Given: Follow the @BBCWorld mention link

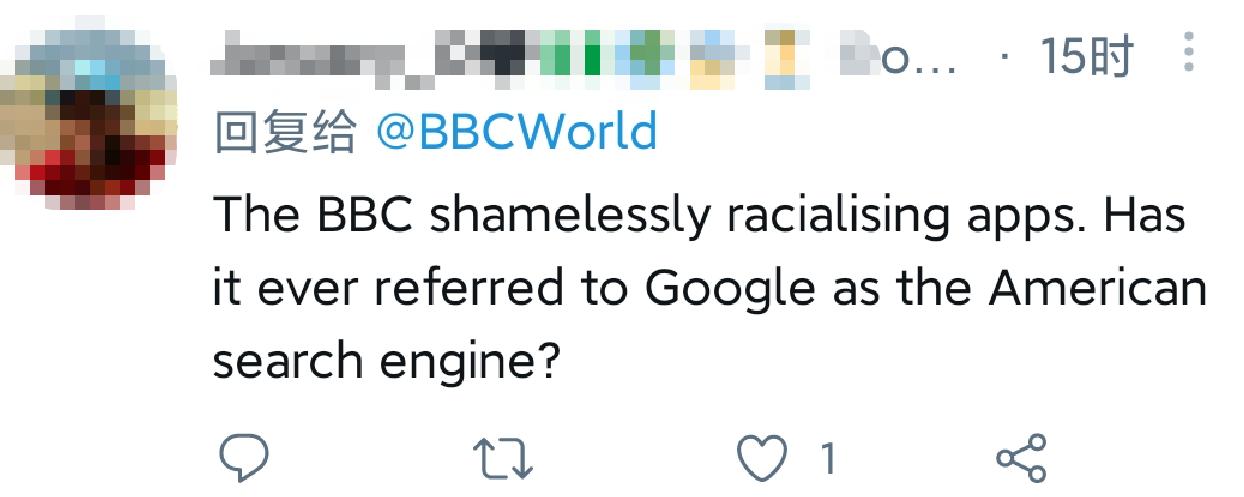Looking at the screenshot, I should coord(516,133).
